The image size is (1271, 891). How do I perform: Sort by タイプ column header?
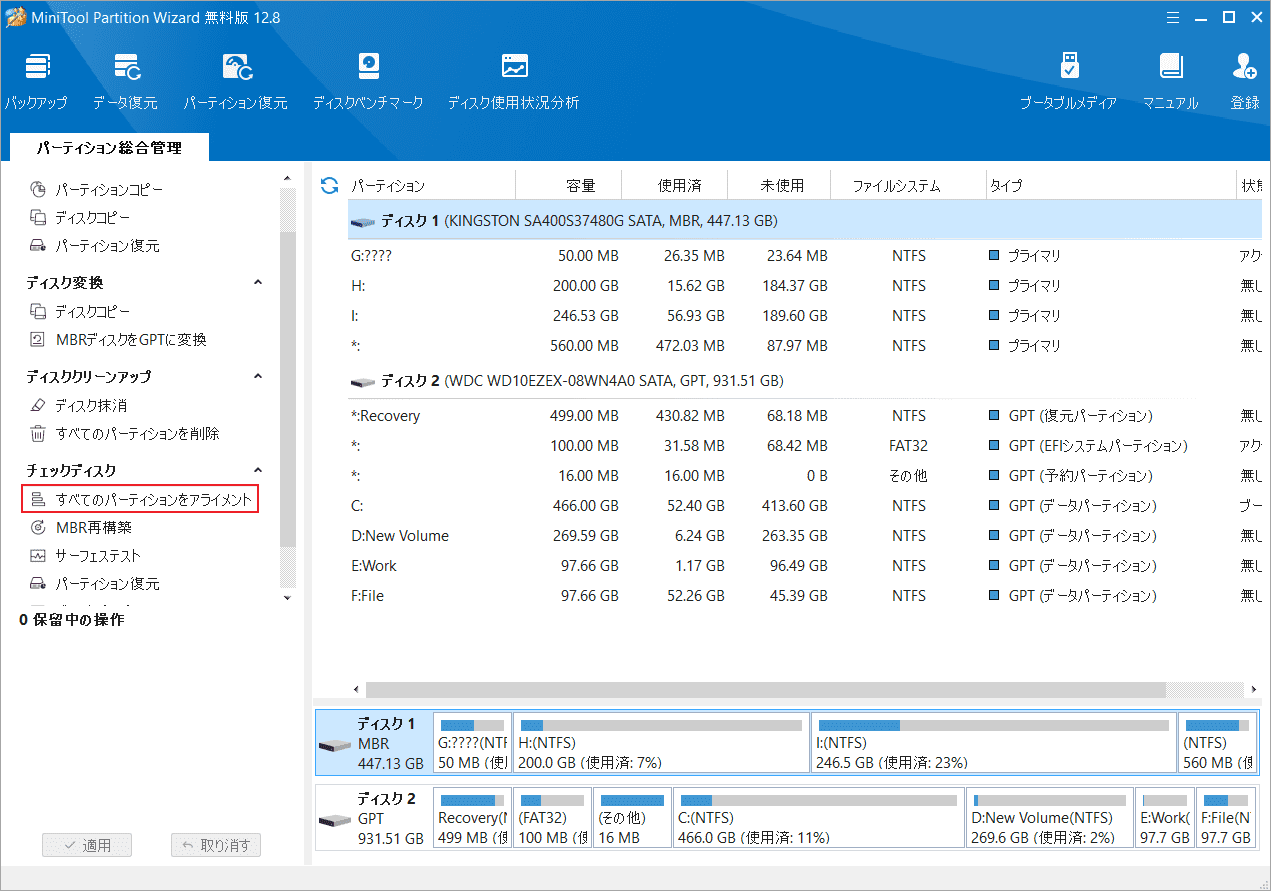1111,185
